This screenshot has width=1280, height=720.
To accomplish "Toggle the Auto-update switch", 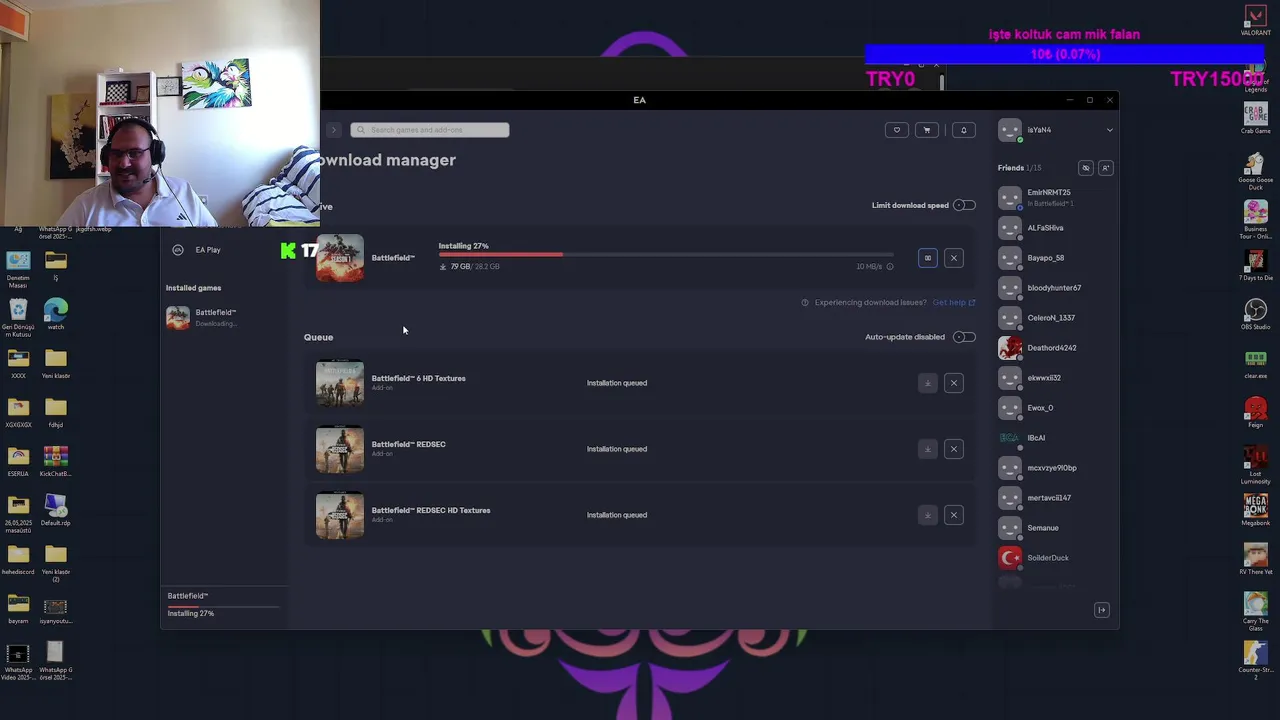I will click(x=964, y=337).
